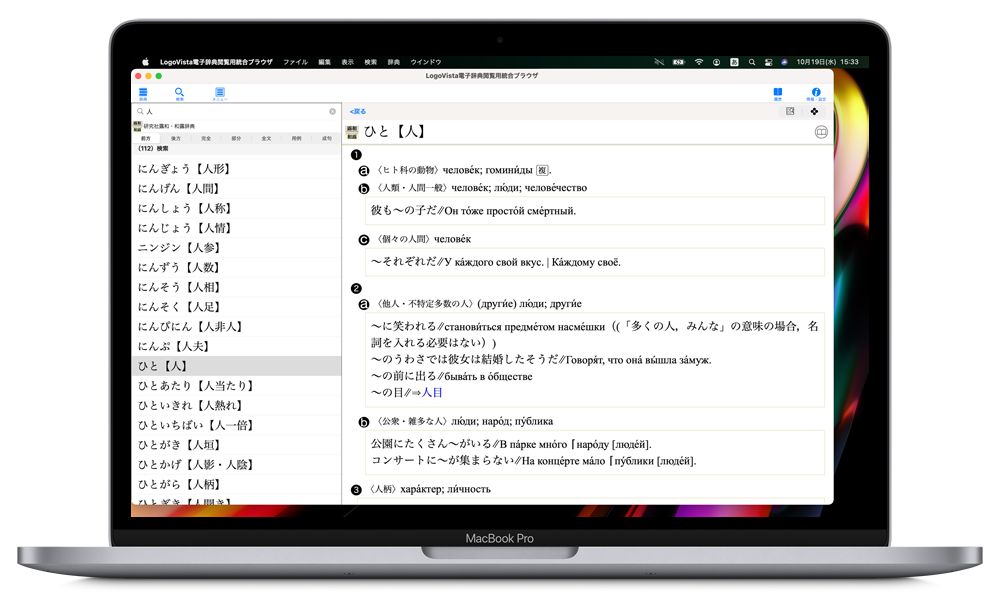Click the in-page search icon above the entry
The height and width of the screenshot is (600, 1000).
(790, 111)
